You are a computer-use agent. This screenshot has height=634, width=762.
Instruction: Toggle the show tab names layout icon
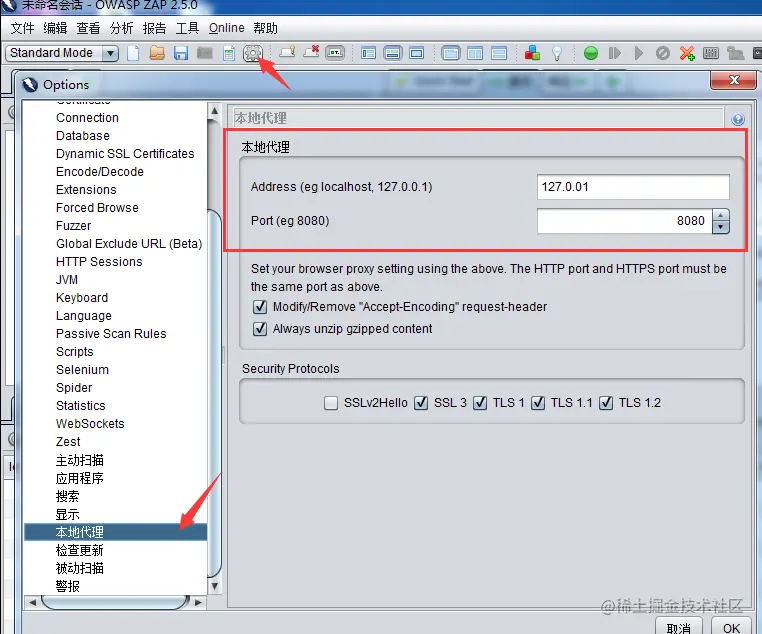(368, 53)
